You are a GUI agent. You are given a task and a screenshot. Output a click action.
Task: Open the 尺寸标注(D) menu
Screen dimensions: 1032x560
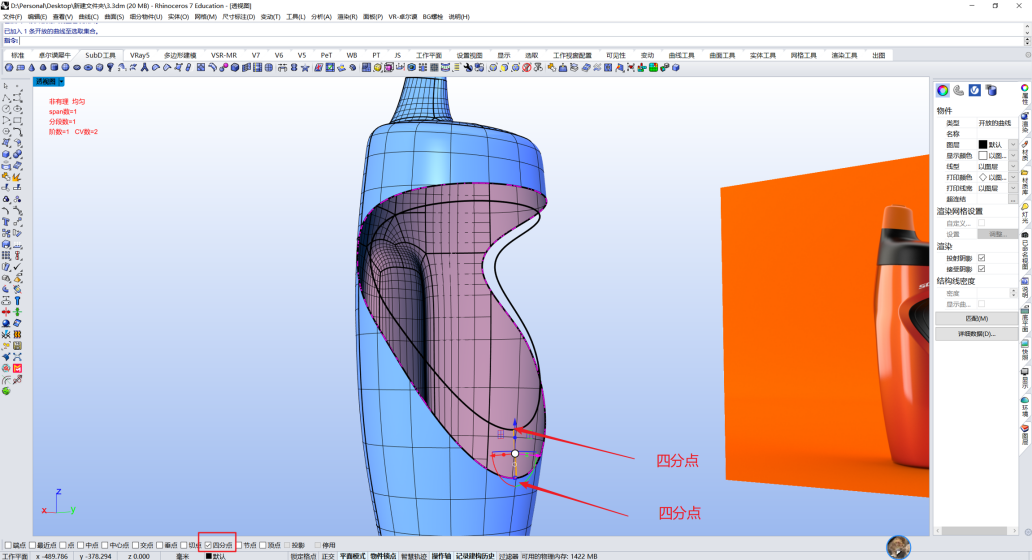[239, 16]
